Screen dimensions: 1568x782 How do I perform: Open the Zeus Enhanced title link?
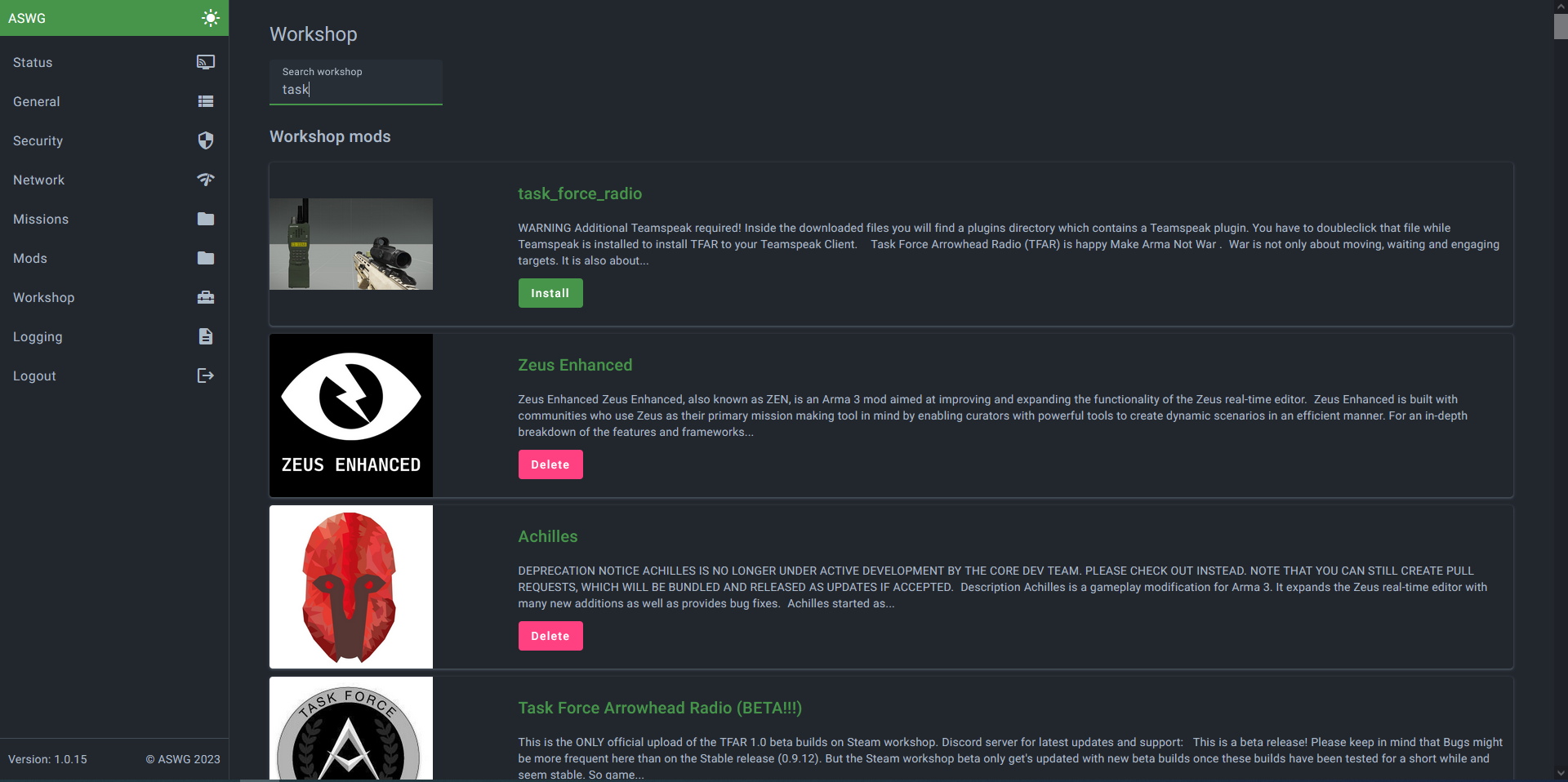(575, 365)
